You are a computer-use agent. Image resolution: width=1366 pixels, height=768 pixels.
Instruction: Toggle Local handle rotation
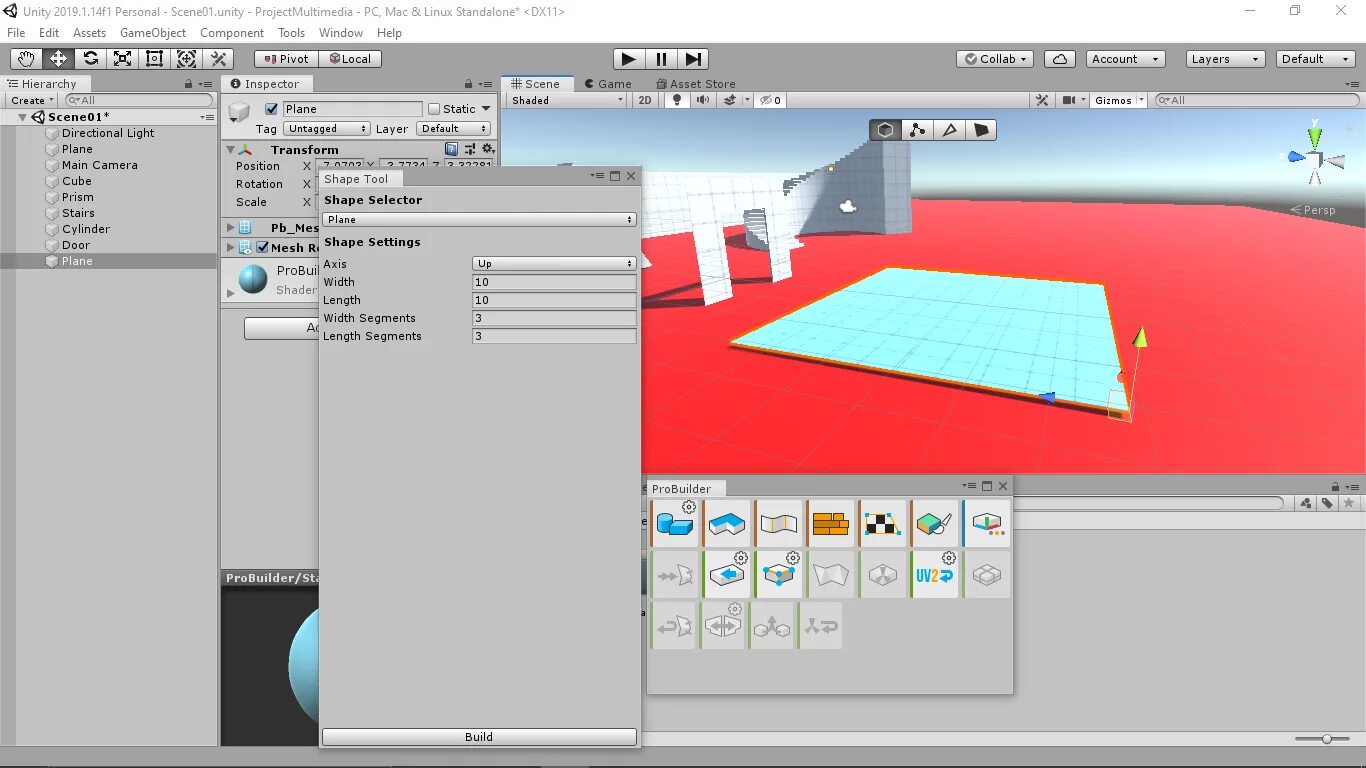351,59
